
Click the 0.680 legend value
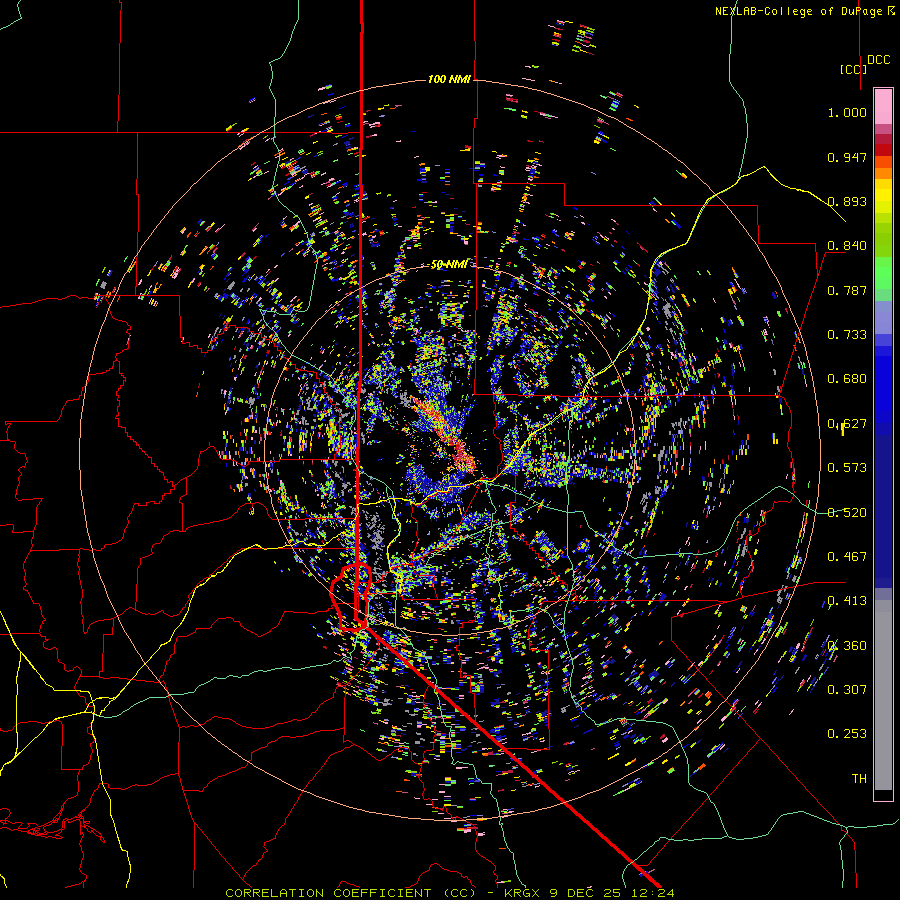(847, 379)
